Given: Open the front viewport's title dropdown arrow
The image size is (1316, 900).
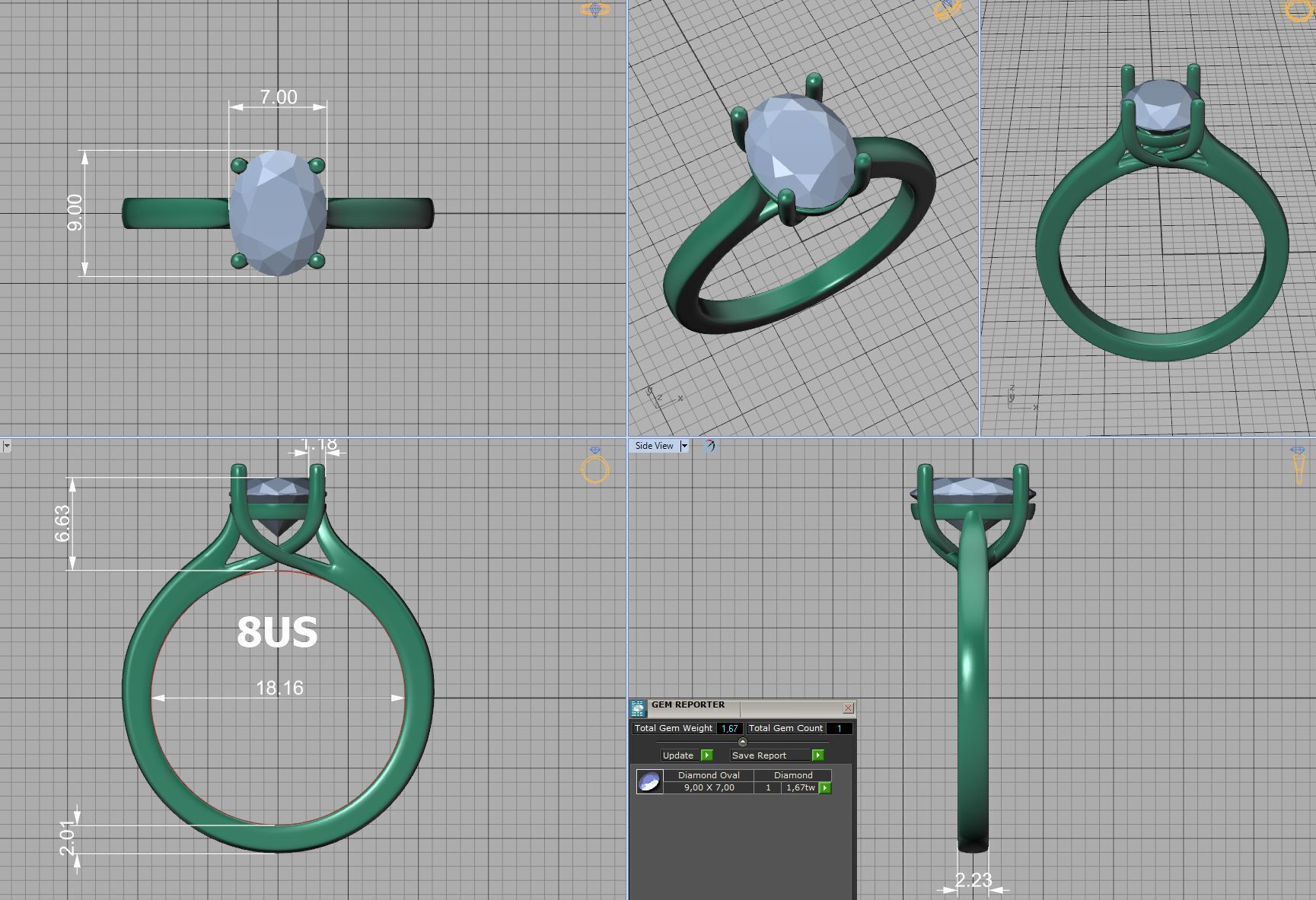Looking at the screenshot, I should tap(6, 446).
